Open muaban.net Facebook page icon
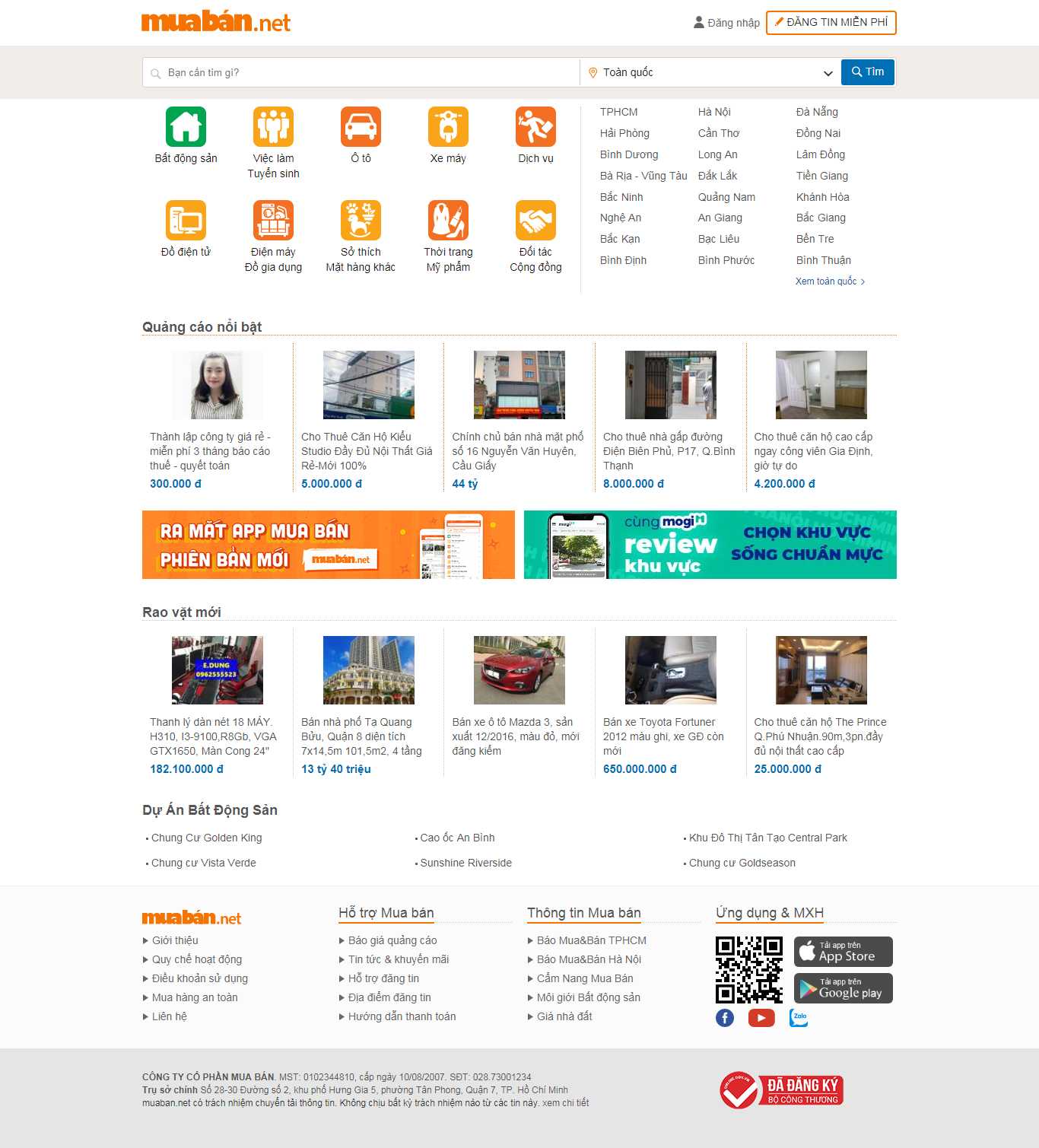The width and height of the screenshot is (1039, 1148). pyautogui.click(x=724, y=1017)
